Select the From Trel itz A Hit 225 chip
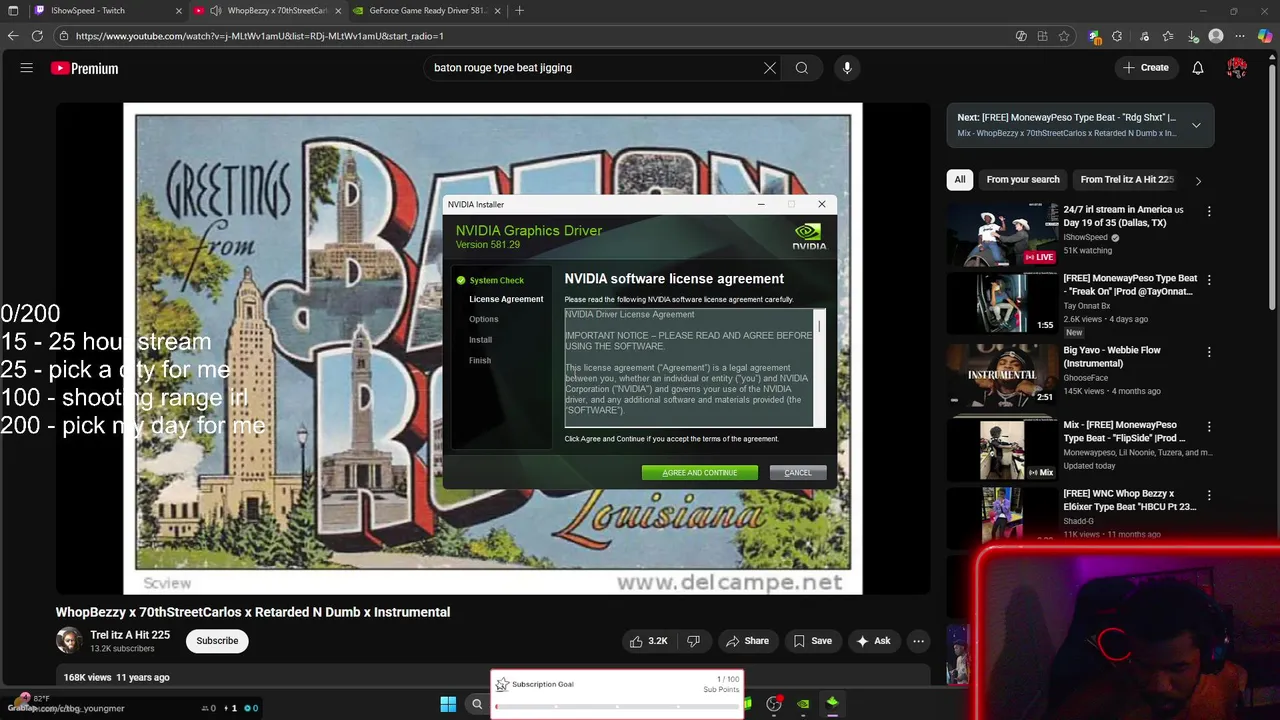Screen dimensions: 1280x720 click(1127, 180)
